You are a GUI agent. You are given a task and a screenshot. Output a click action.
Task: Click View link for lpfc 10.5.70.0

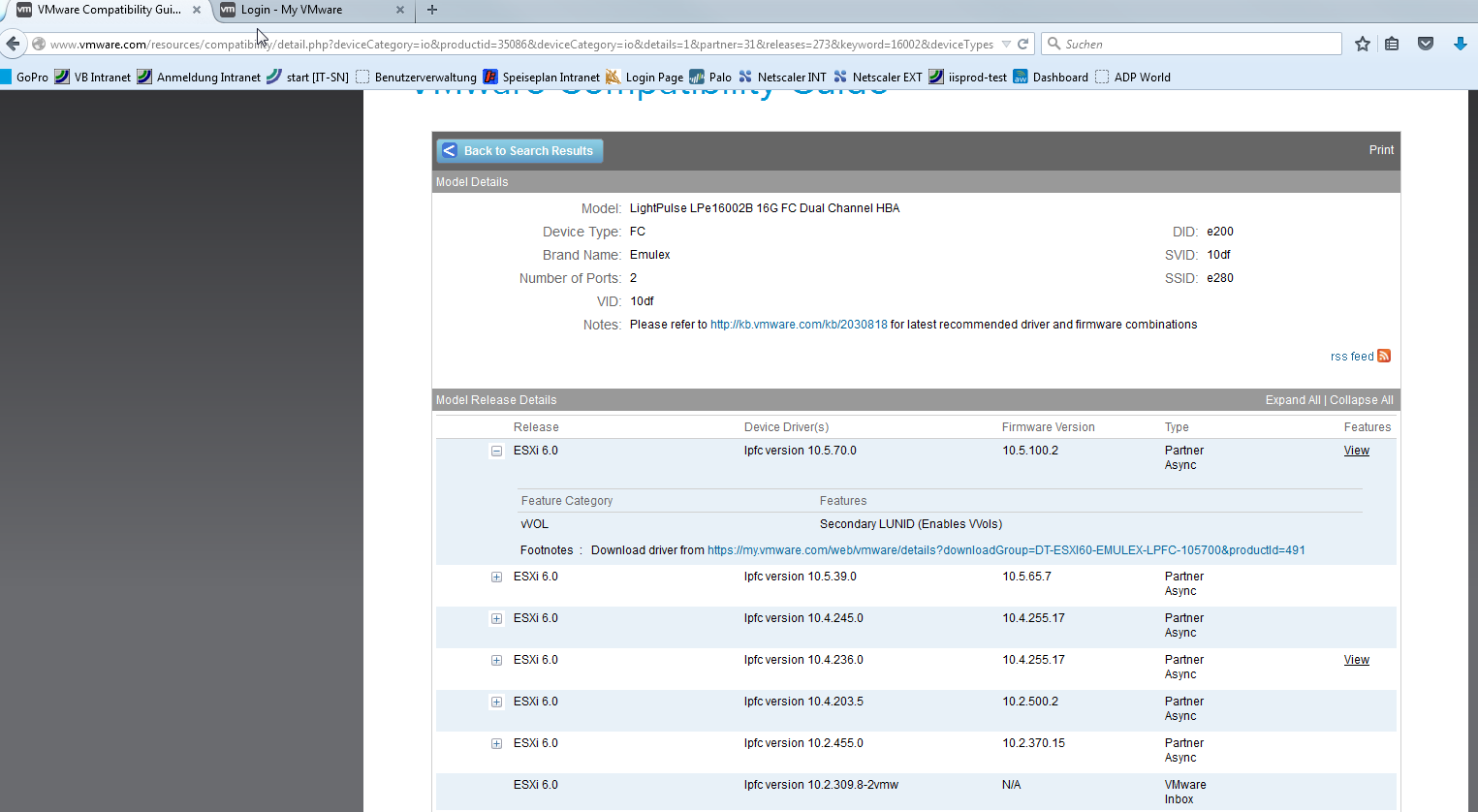pyautogui.click(x=1357, y=451)
